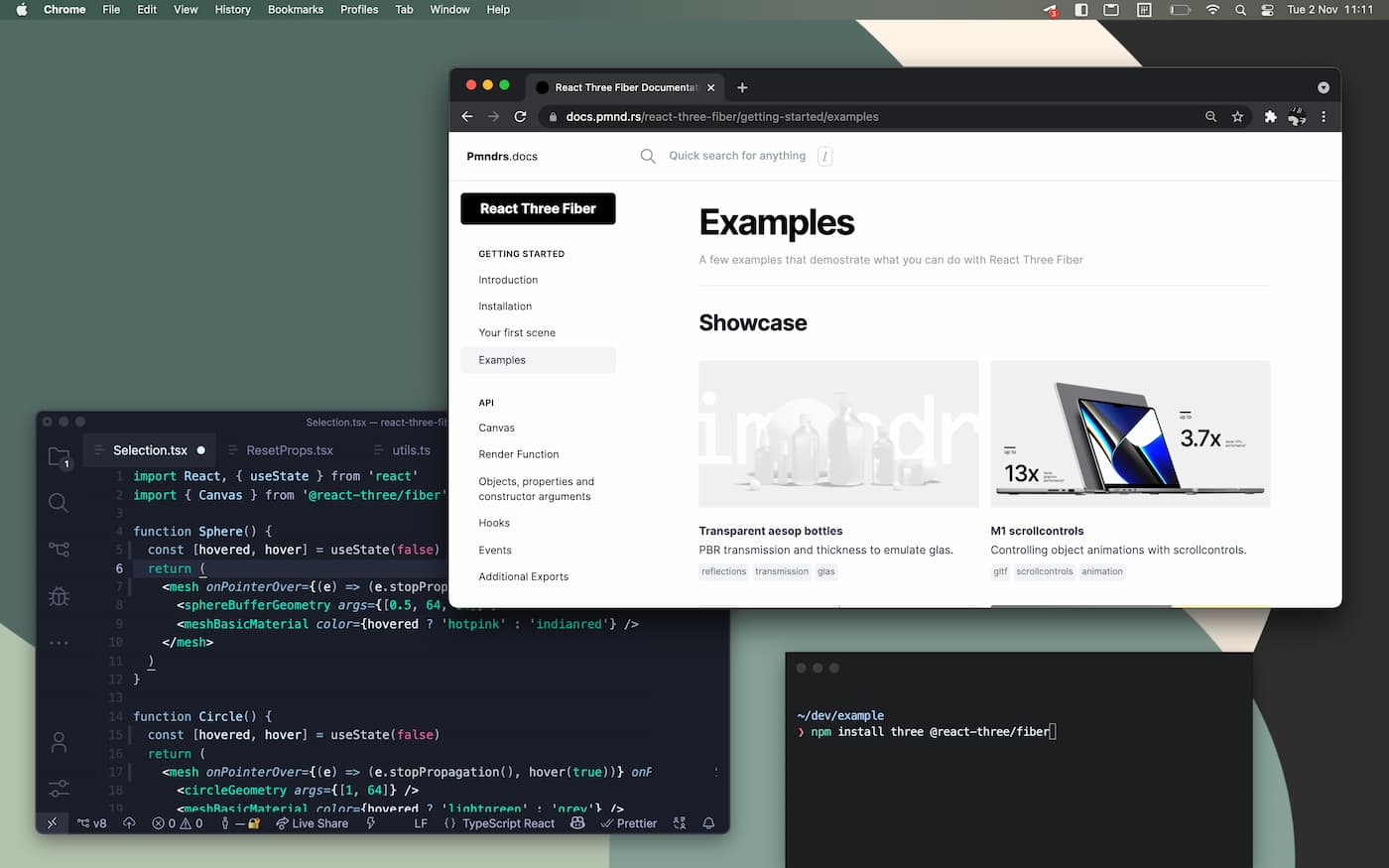1389x868 pixels.
Task: Go back in Chrome browser
Action: [x=467, y=116]
